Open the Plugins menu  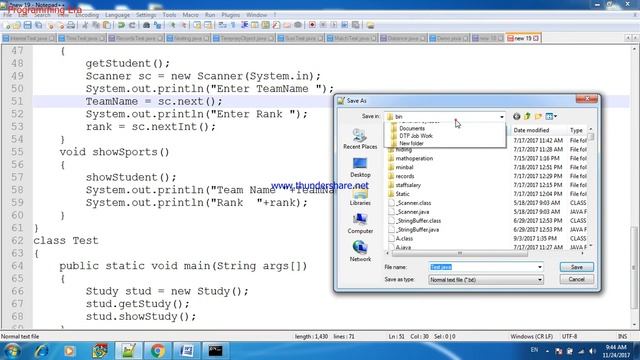point(231,15)
